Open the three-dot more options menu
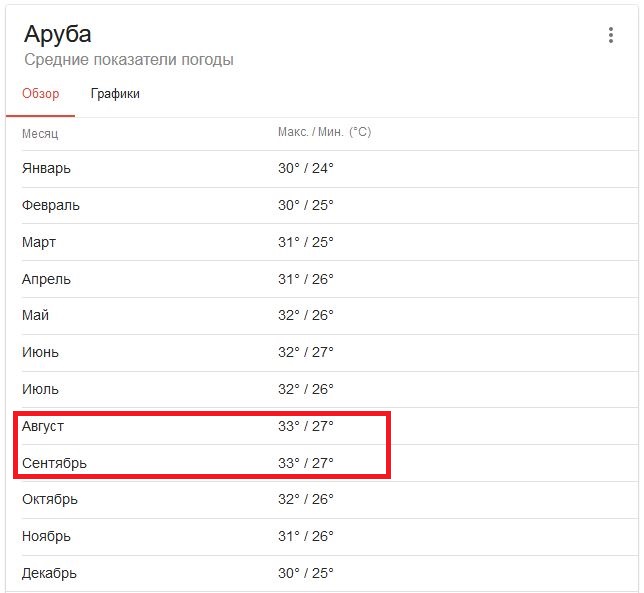644x593 pixels. [611, 35]
